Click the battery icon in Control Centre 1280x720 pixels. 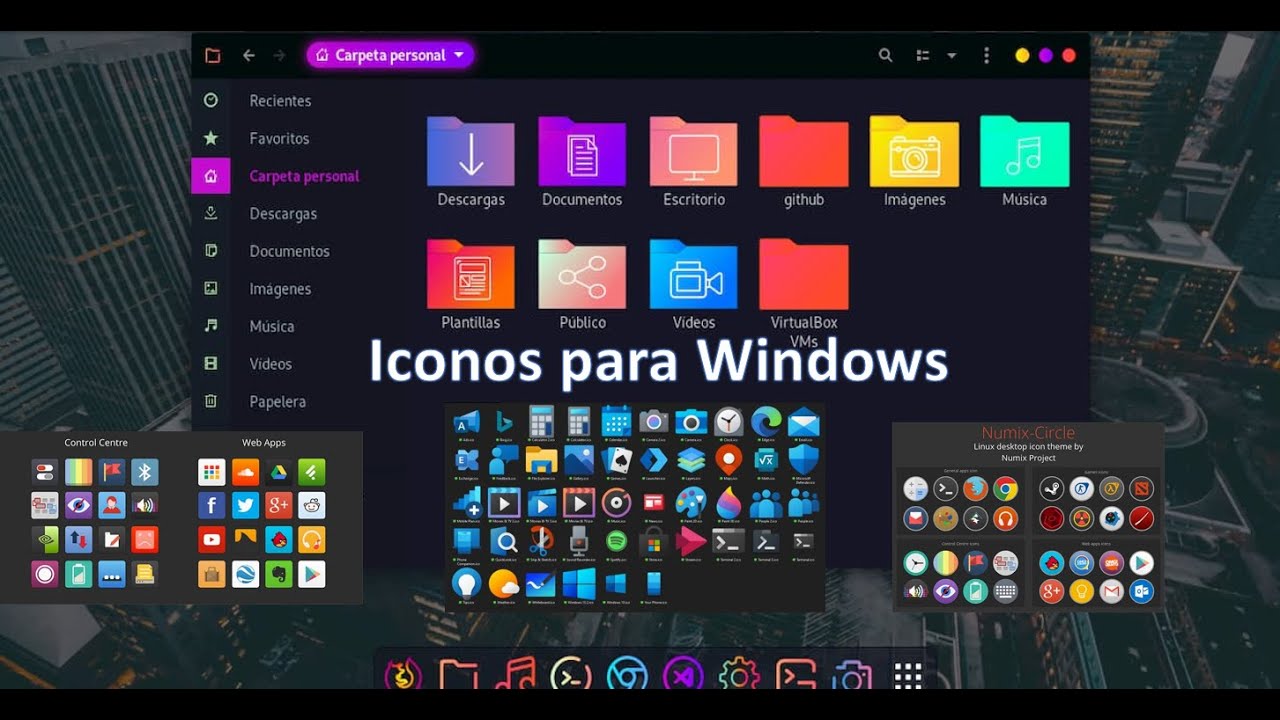(78, 574)
